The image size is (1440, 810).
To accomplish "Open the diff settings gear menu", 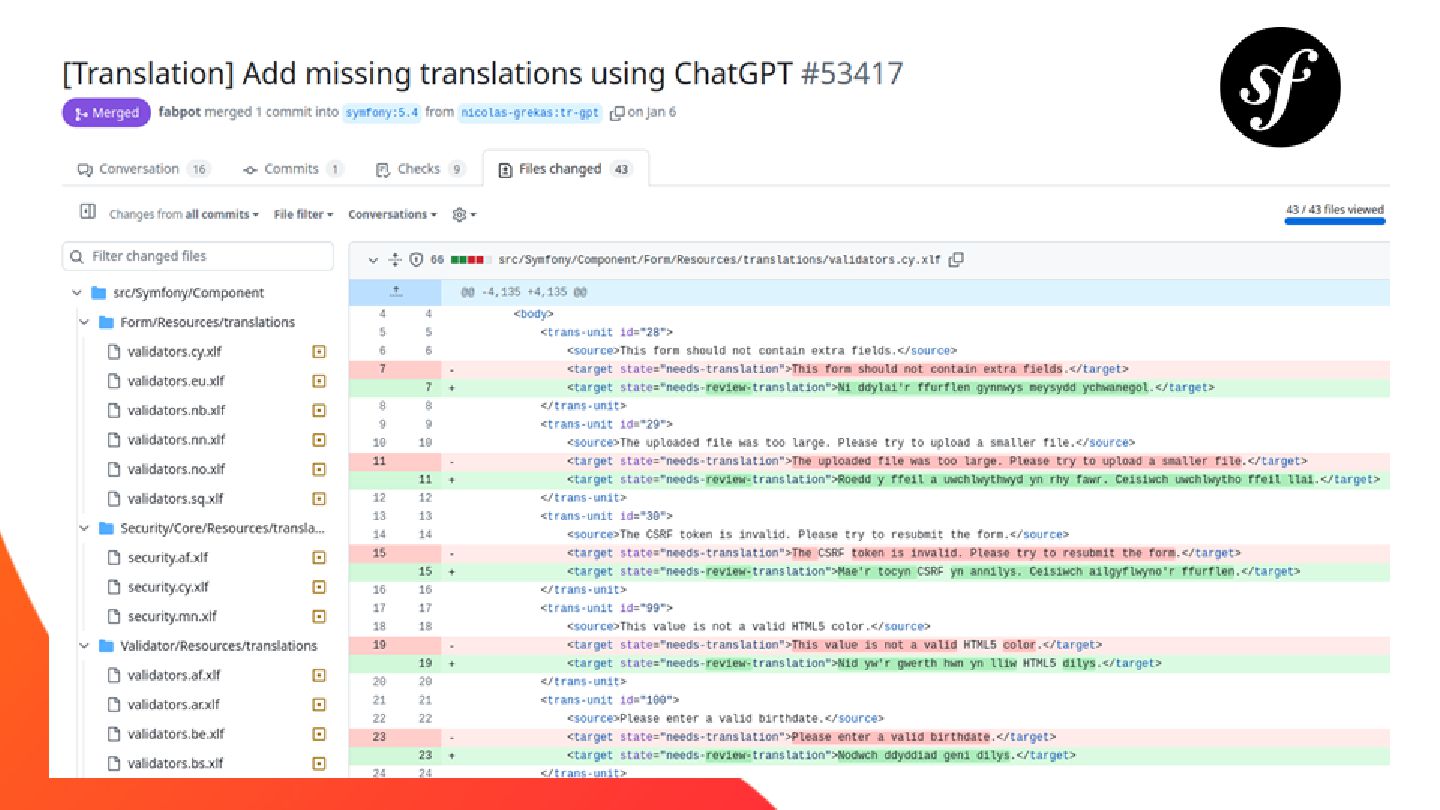I will click(464, 214).
